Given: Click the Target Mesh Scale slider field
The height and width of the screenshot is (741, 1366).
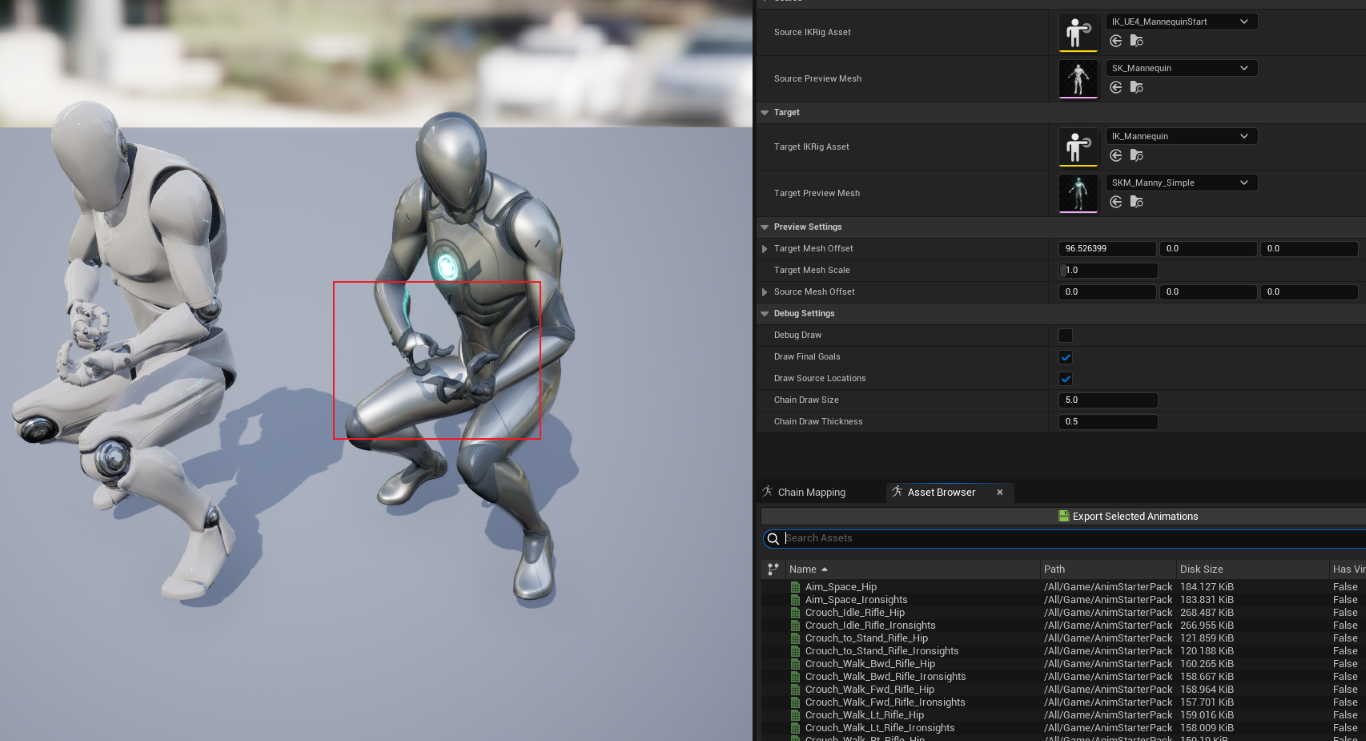Looking at the screenshot, I should point(1108,270).
